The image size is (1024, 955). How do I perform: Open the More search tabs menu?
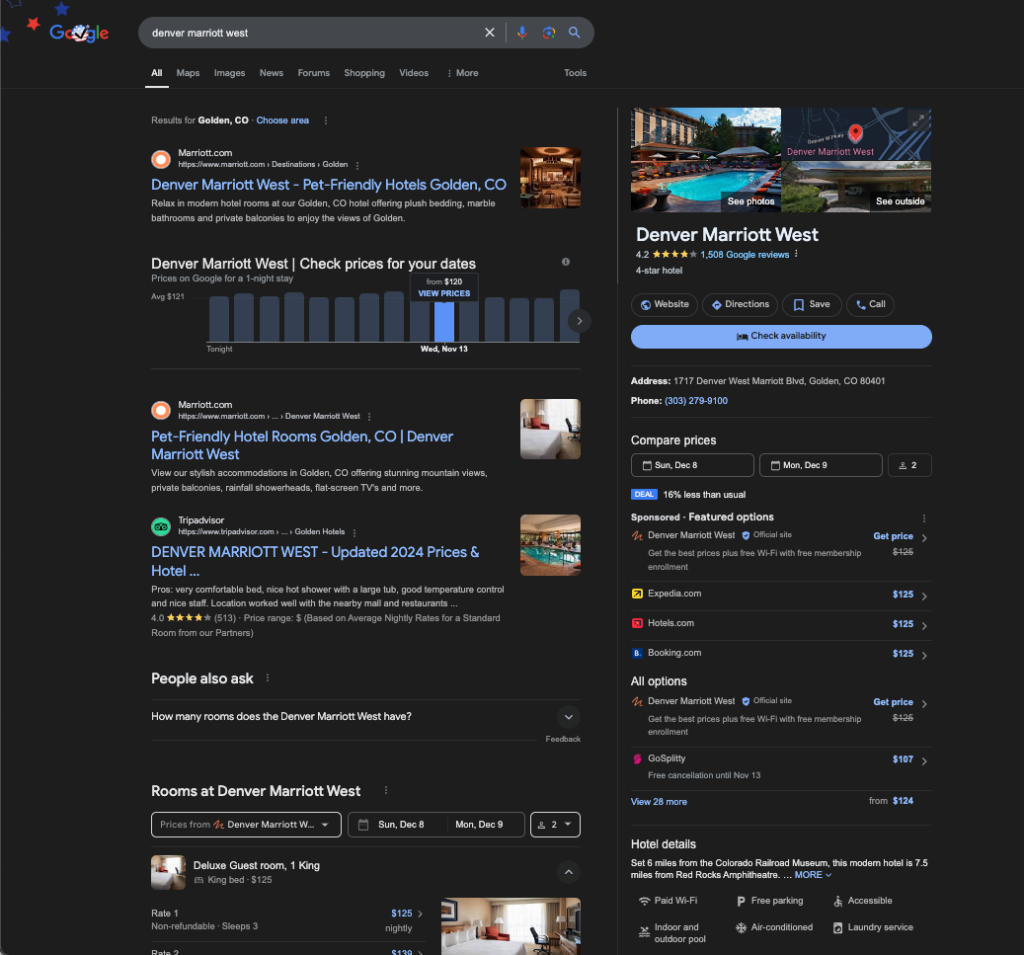(462, 73)
